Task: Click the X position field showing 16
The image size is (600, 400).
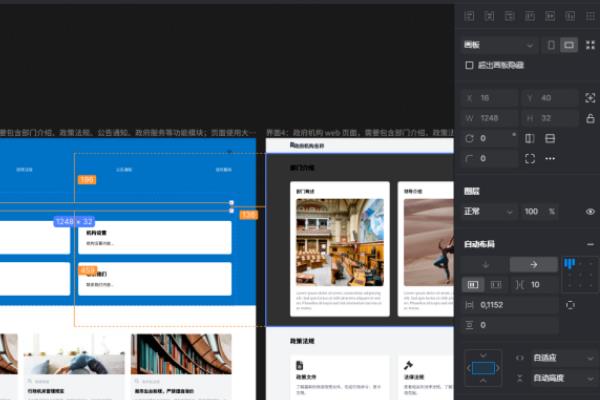Action: (x=489, y=98)
